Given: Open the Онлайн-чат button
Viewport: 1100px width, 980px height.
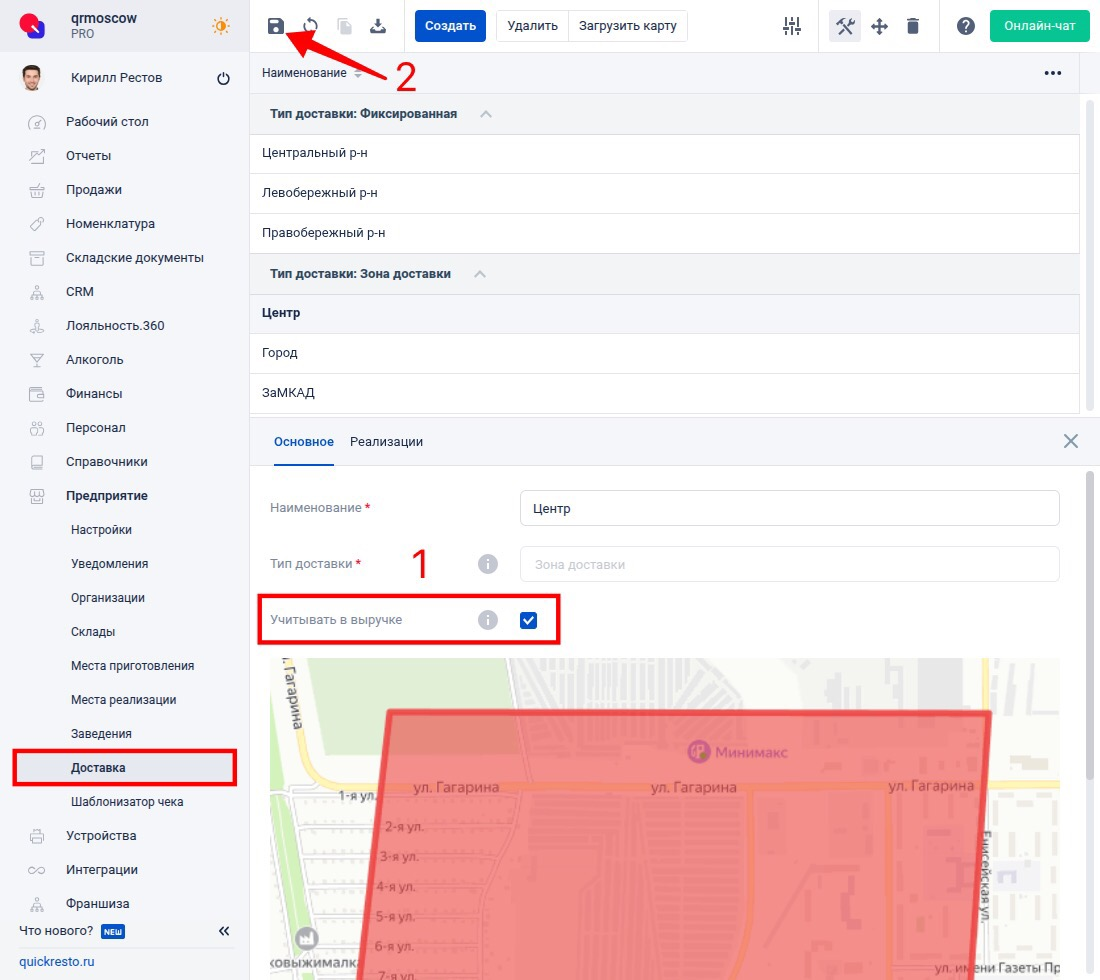Looking at the screenshot, I should (1039, 26).
